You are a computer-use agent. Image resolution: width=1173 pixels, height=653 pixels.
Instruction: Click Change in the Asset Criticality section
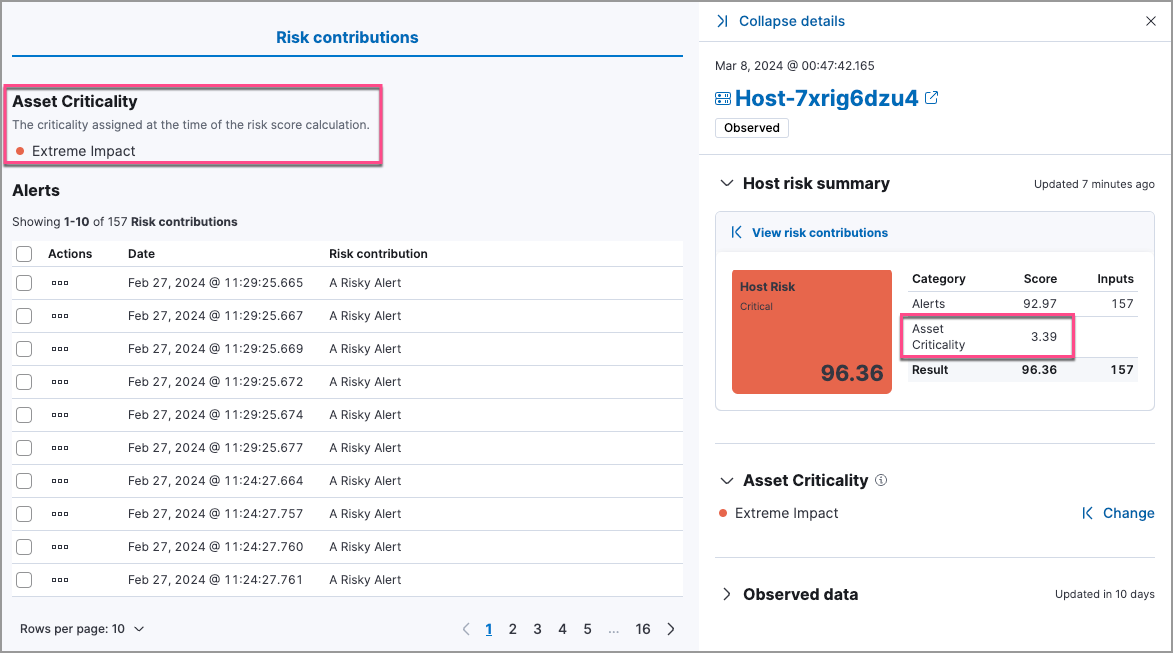(x=1129, y=513)
